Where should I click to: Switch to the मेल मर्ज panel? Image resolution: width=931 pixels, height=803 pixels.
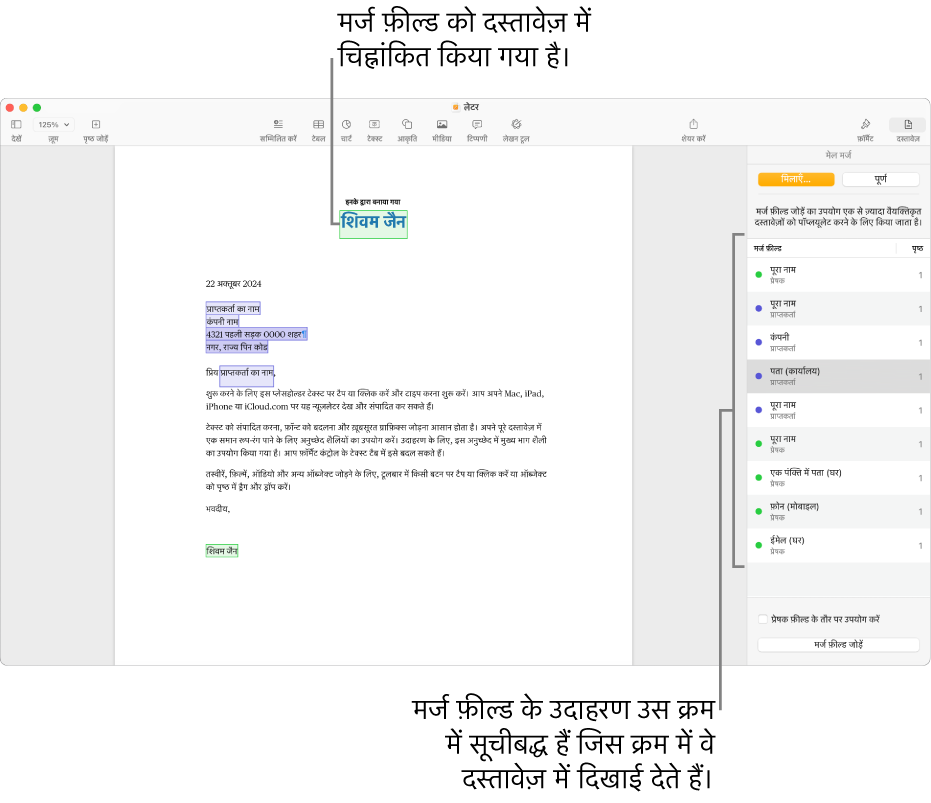point(838,154)
